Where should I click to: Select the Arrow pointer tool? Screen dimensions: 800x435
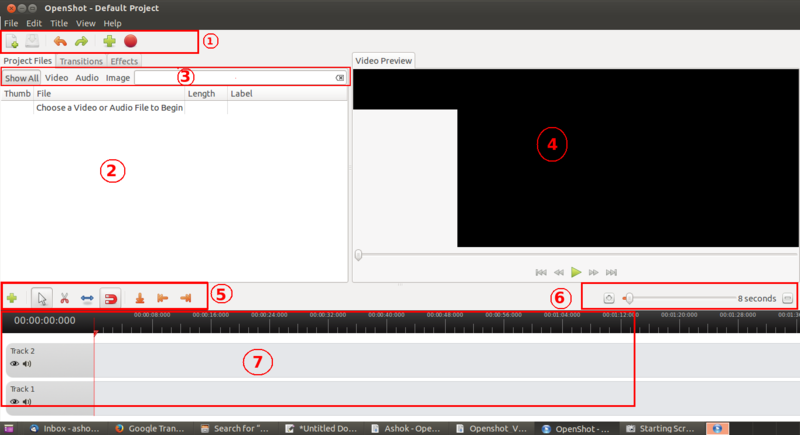(41, 298)
